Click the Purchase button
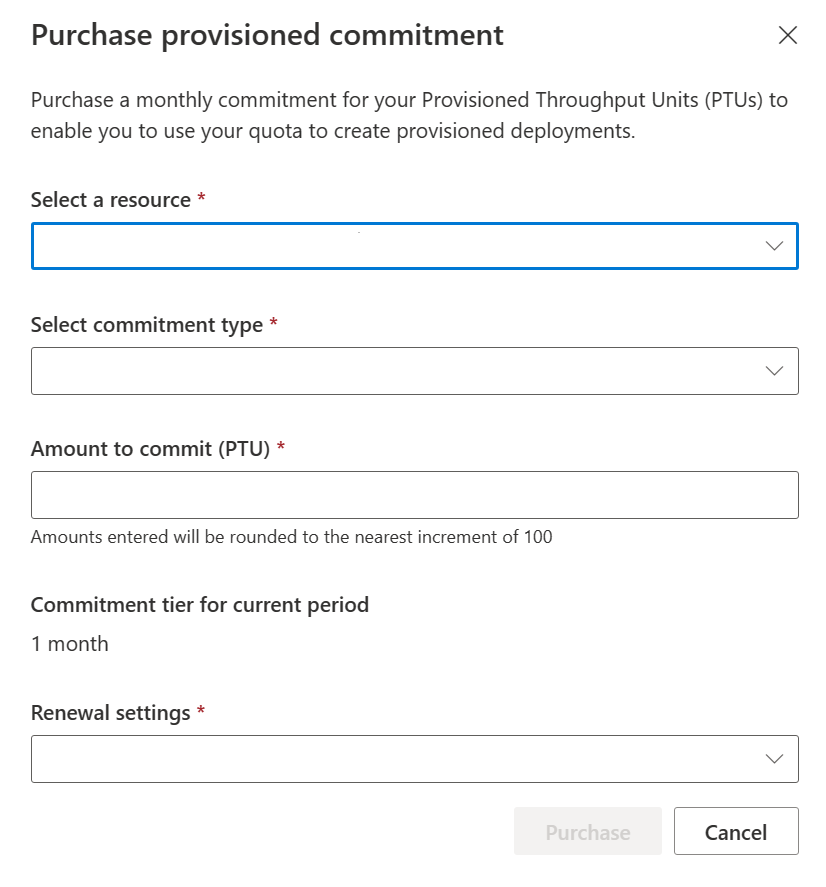 [x=588, y=831]
